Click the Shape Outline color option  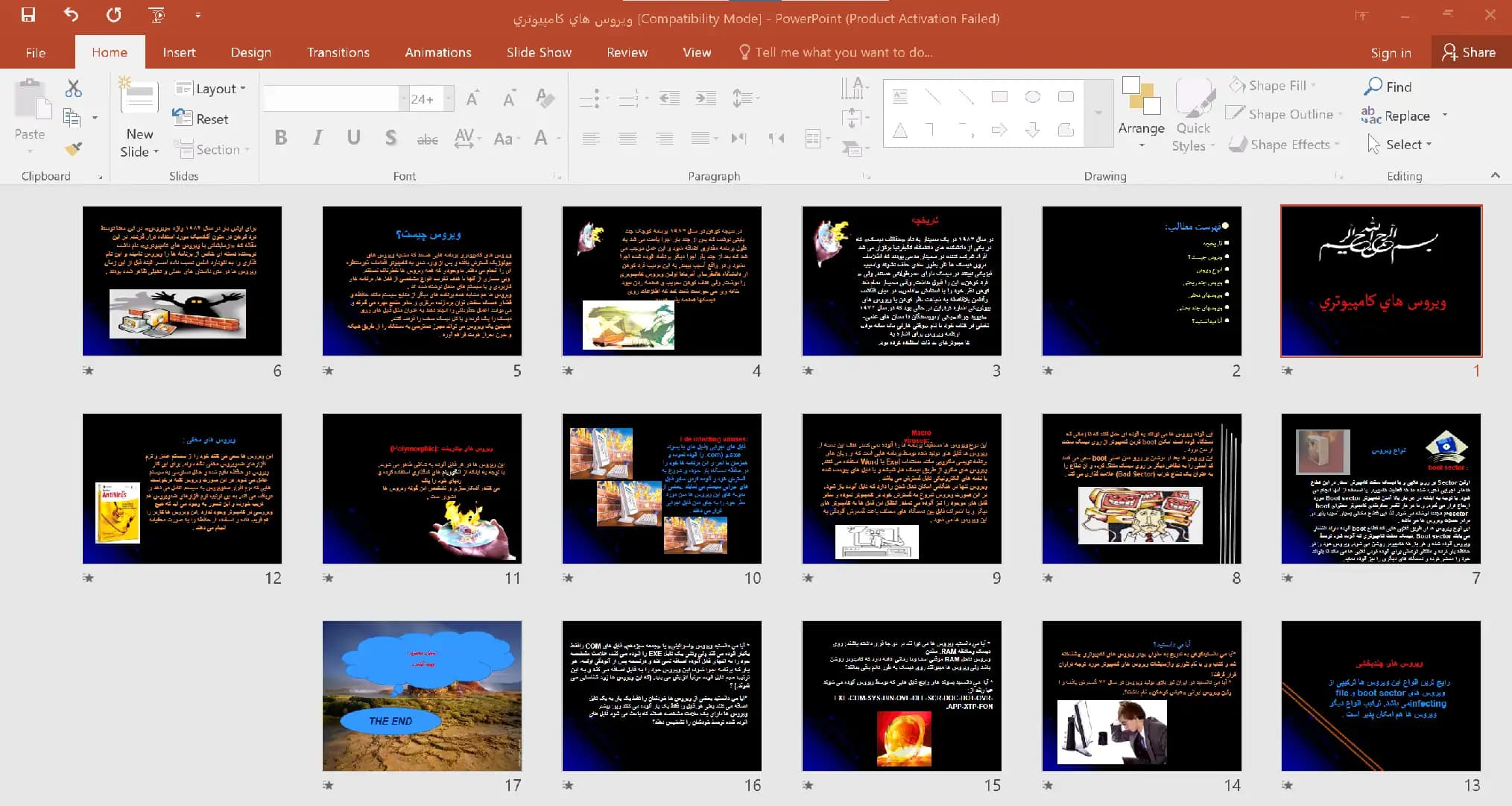(1284, 114)
